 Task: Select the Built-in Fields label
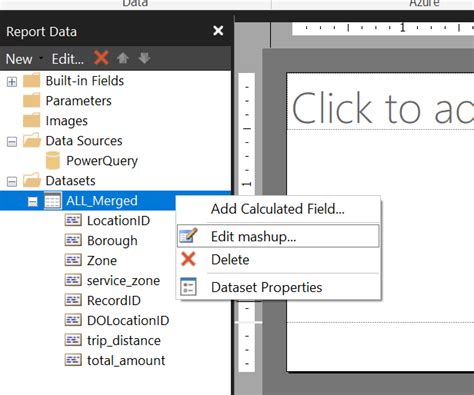pyautogui.click(x=85, y=81)
